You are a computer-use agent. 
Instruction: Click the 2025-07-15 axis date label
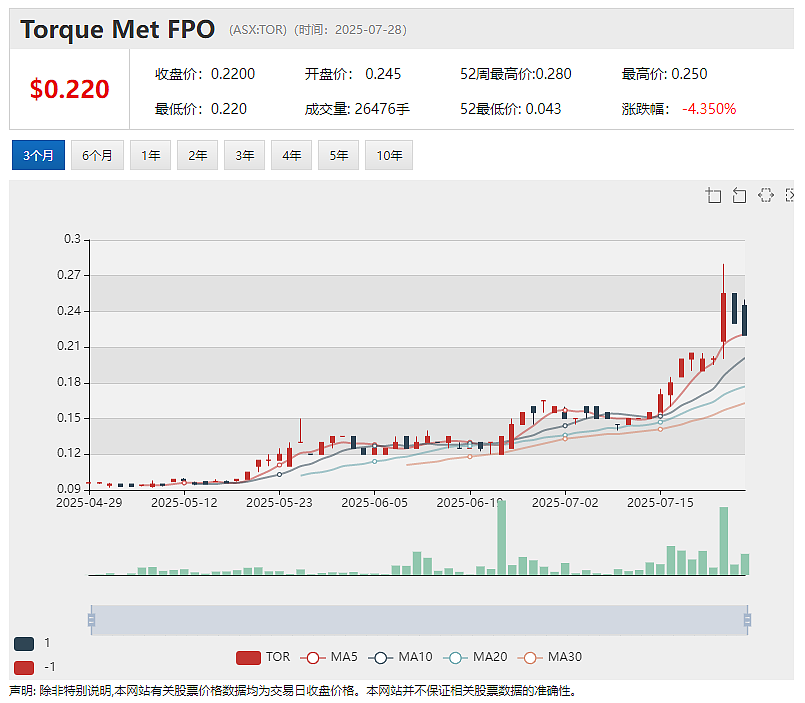[660, 503]
